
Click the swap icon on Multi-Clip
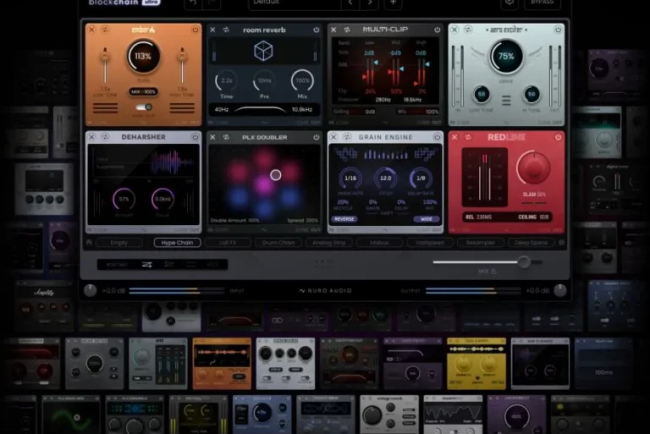coord(347,30)
